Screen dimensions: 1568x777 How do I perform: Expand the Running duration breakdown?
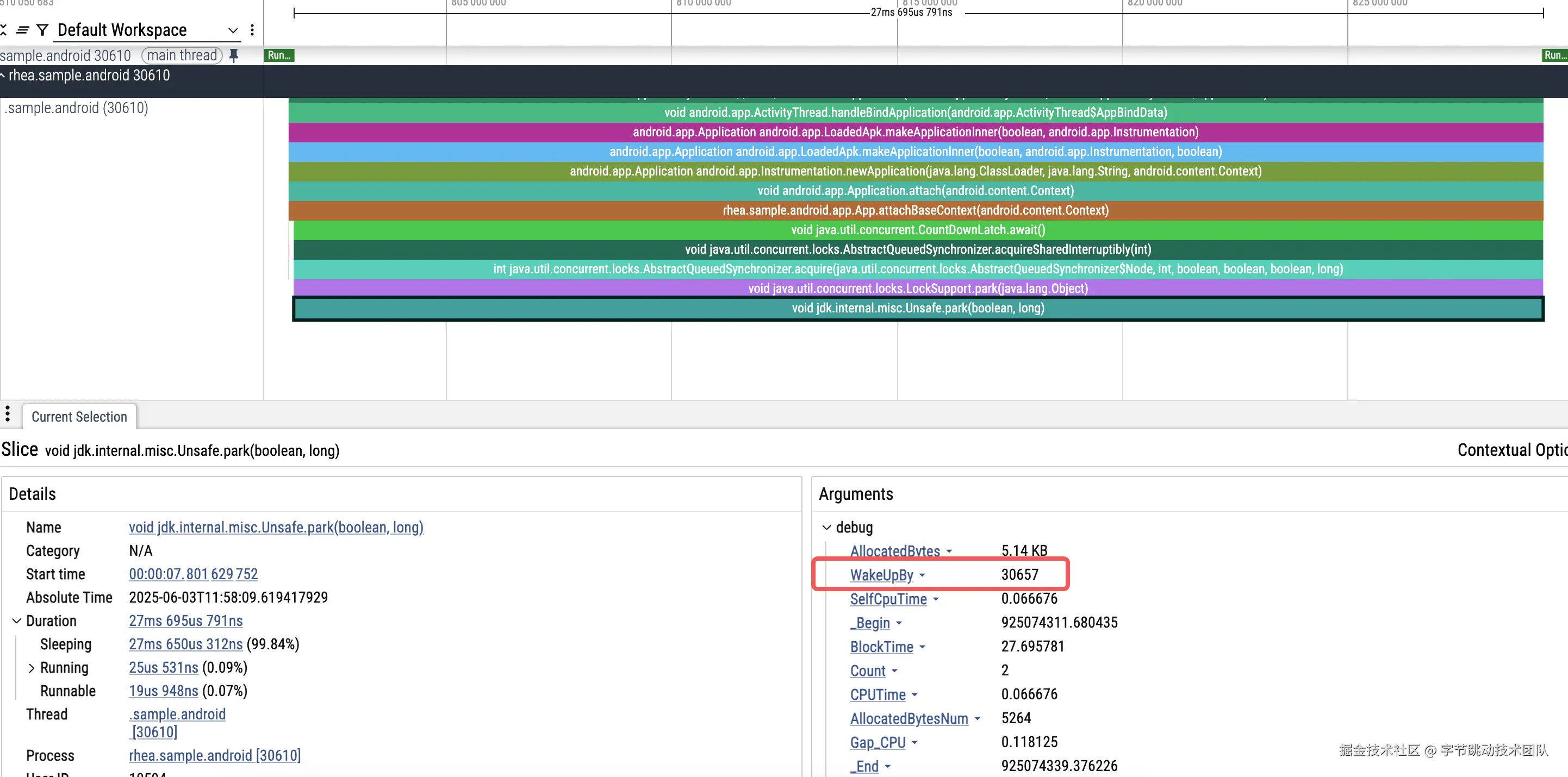31,668
